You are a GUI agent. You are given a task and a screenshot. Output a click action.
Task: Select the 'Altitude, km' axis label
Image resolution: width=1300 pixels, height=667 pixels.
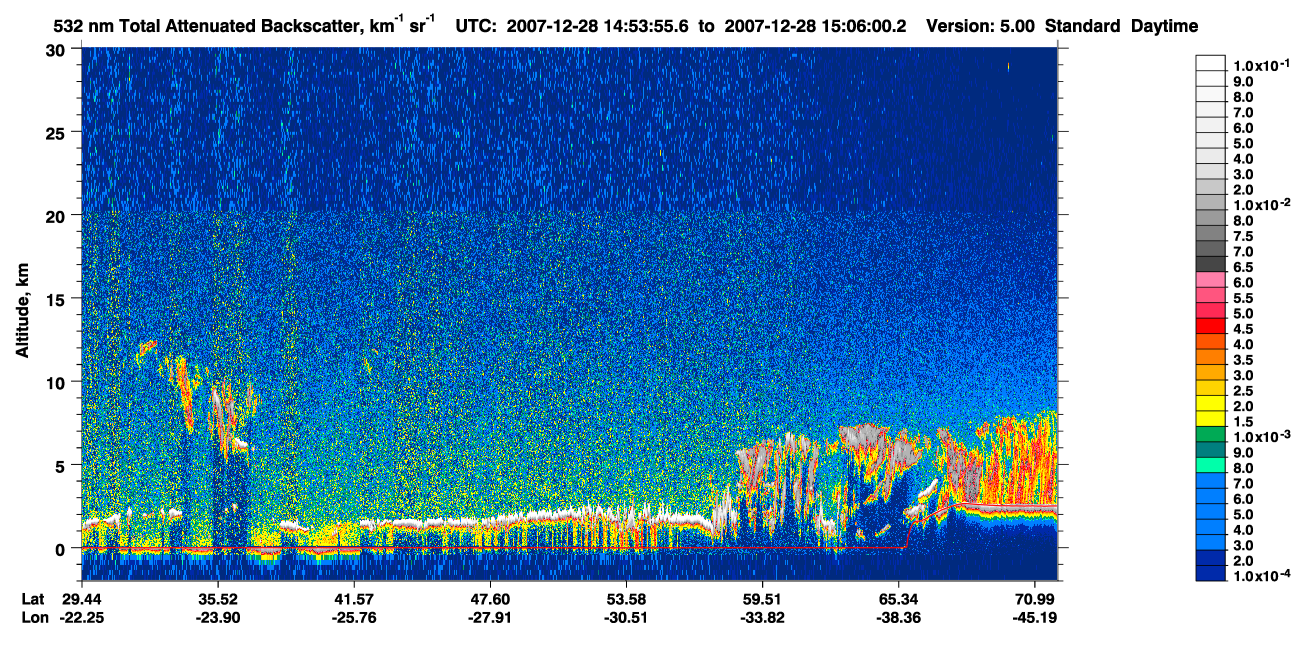(23, 312)
